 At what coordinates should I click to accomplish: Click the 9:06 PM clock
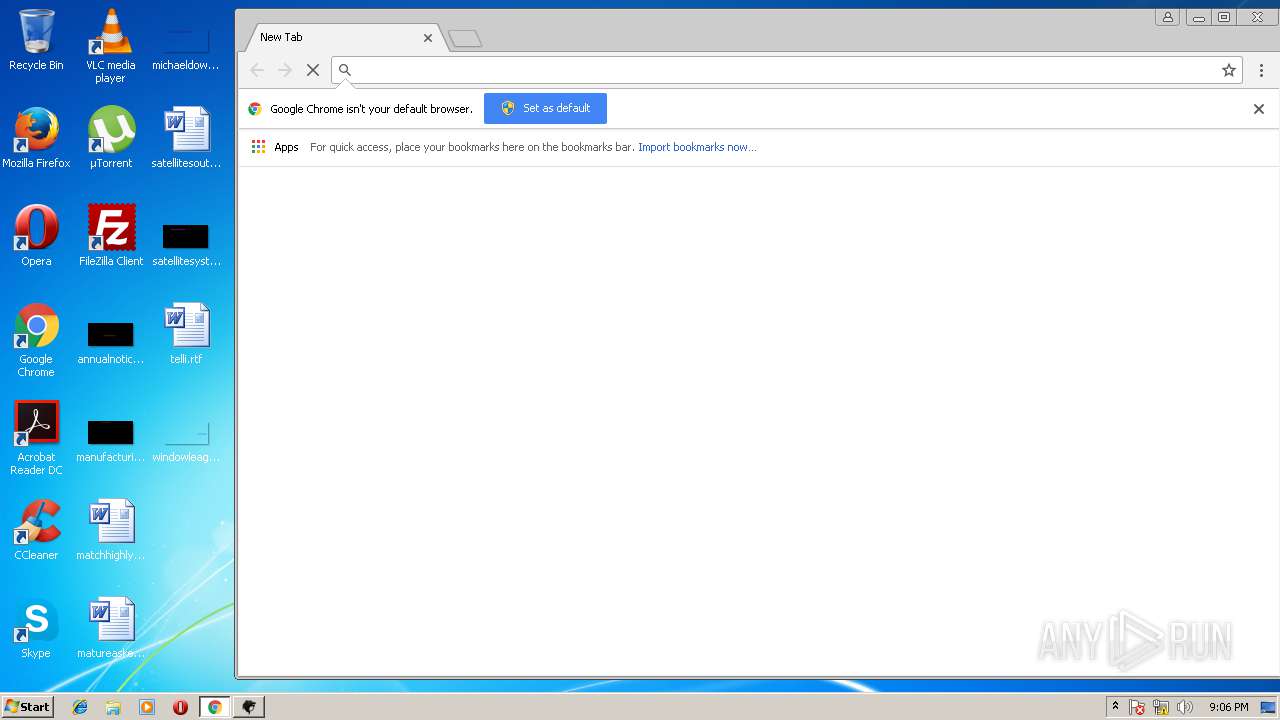pos(1228,707)
